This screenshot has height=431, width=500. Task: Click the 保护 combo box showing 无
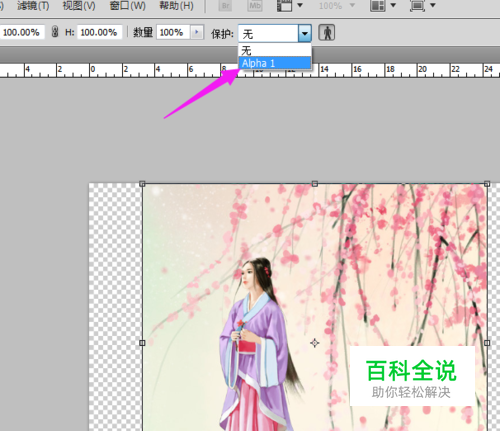pos(275,33)
